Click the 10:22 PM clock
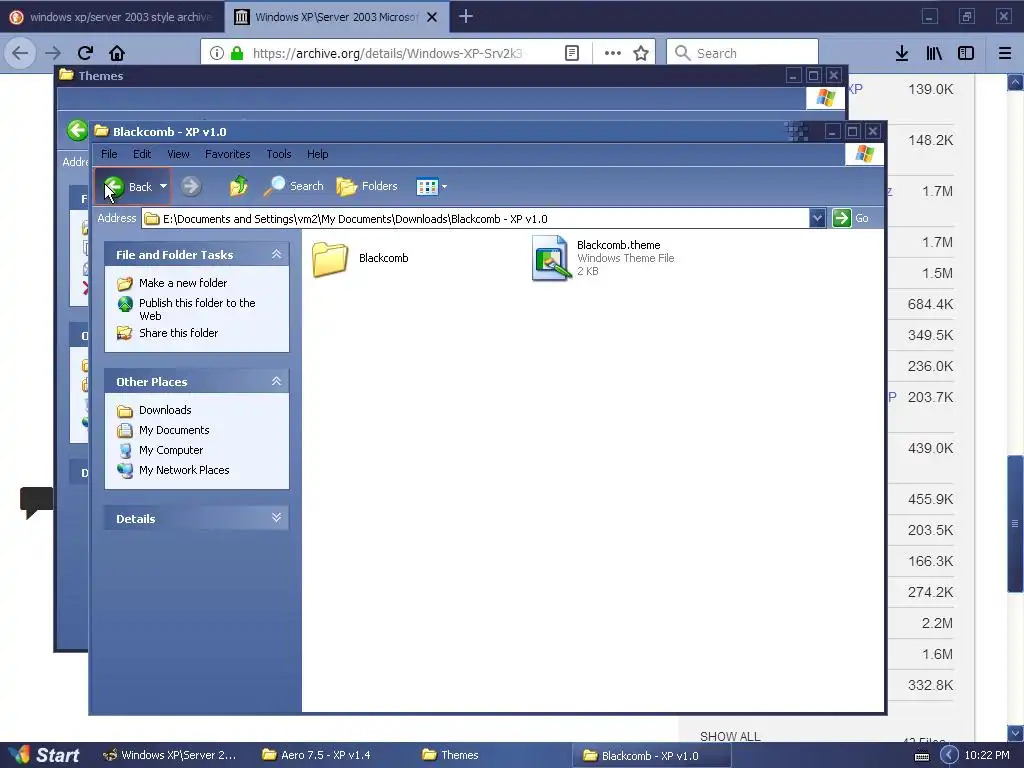The image size is (1024, 768). [987, 755]
